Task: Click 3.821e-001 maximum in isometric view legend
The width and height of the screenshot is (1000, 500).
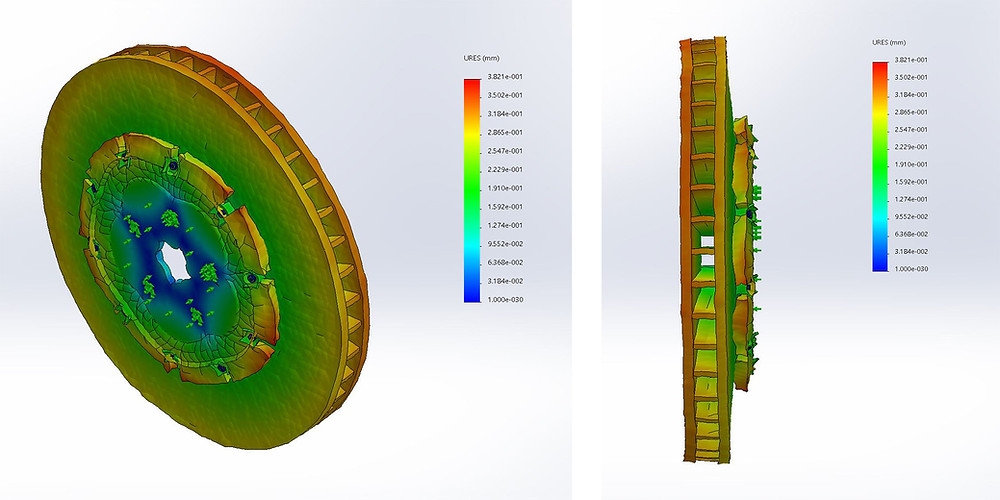Action: click(x=507, y=77)
